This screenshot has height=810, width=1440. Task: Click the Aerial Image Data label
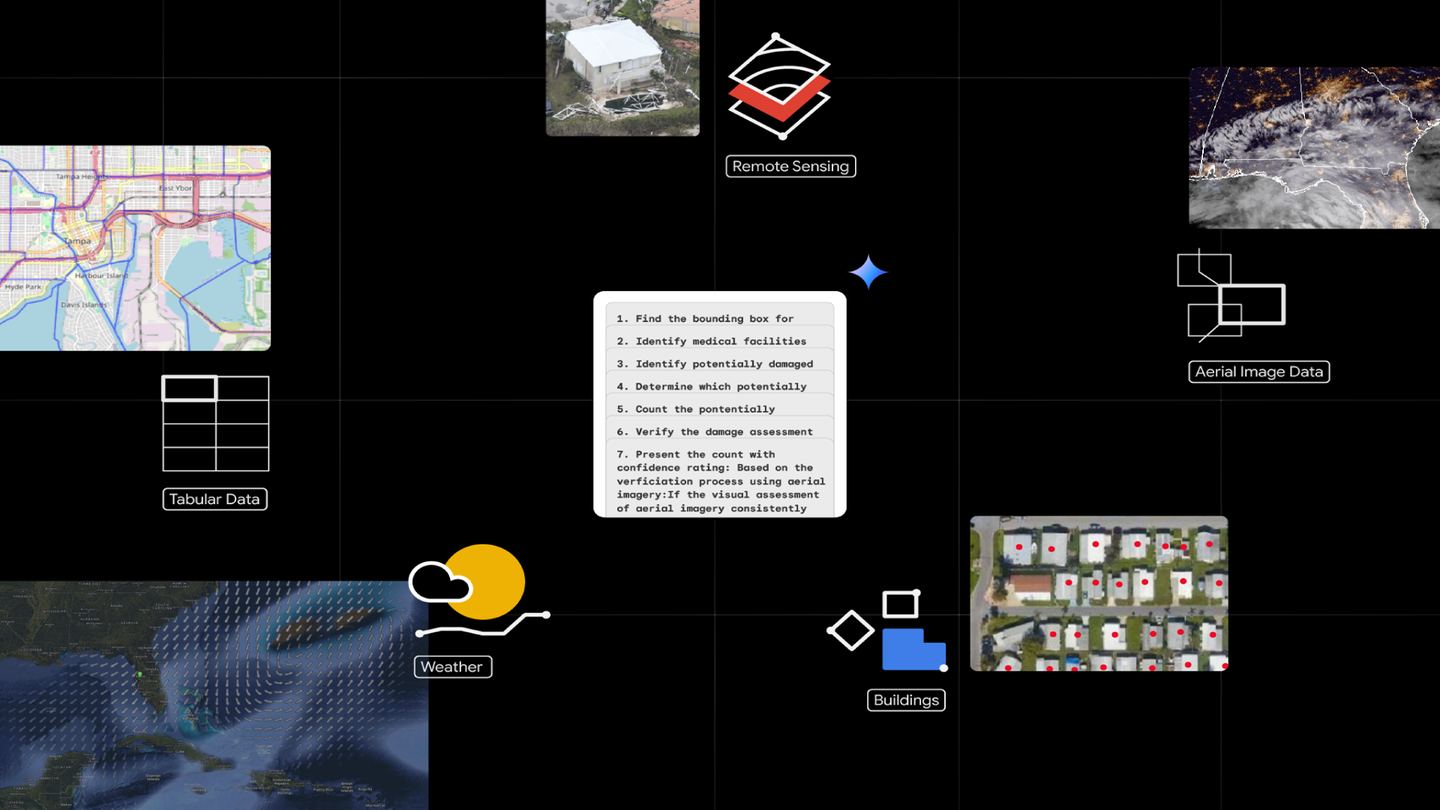pyautogui.click(x=1258, y=371)
